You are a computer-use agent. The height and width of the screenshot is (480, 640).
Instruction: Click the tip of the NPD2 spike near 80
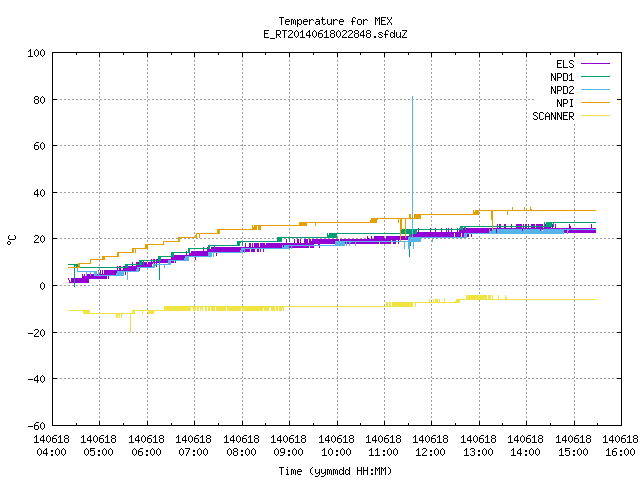(412, 97)
